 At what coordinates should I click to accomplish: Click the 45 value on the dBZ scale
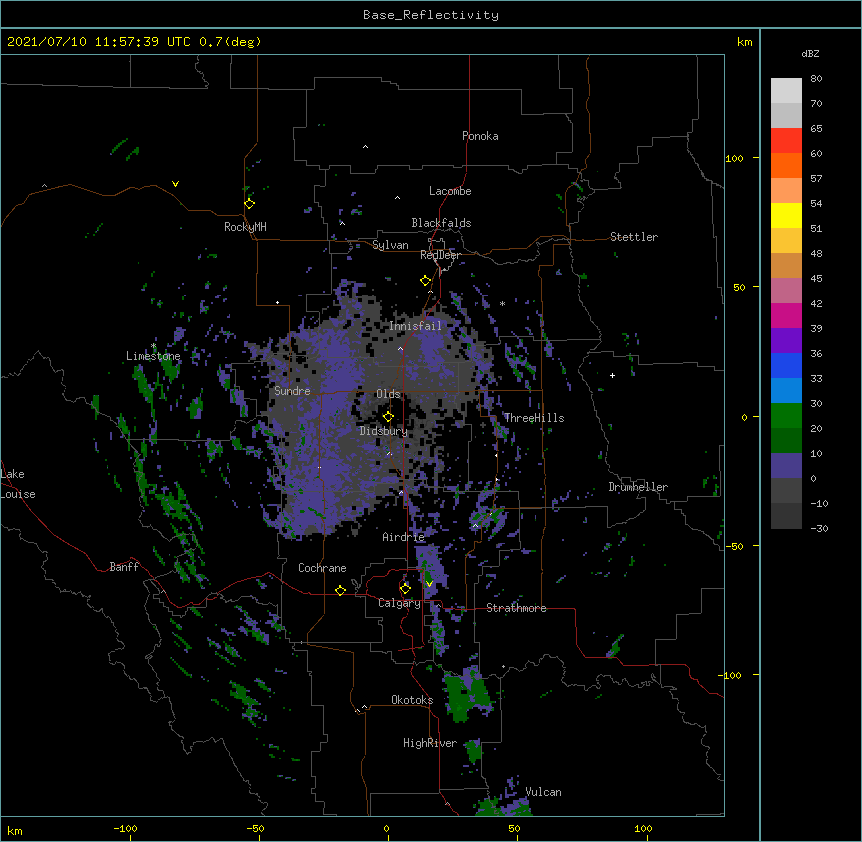pos(816,278)
